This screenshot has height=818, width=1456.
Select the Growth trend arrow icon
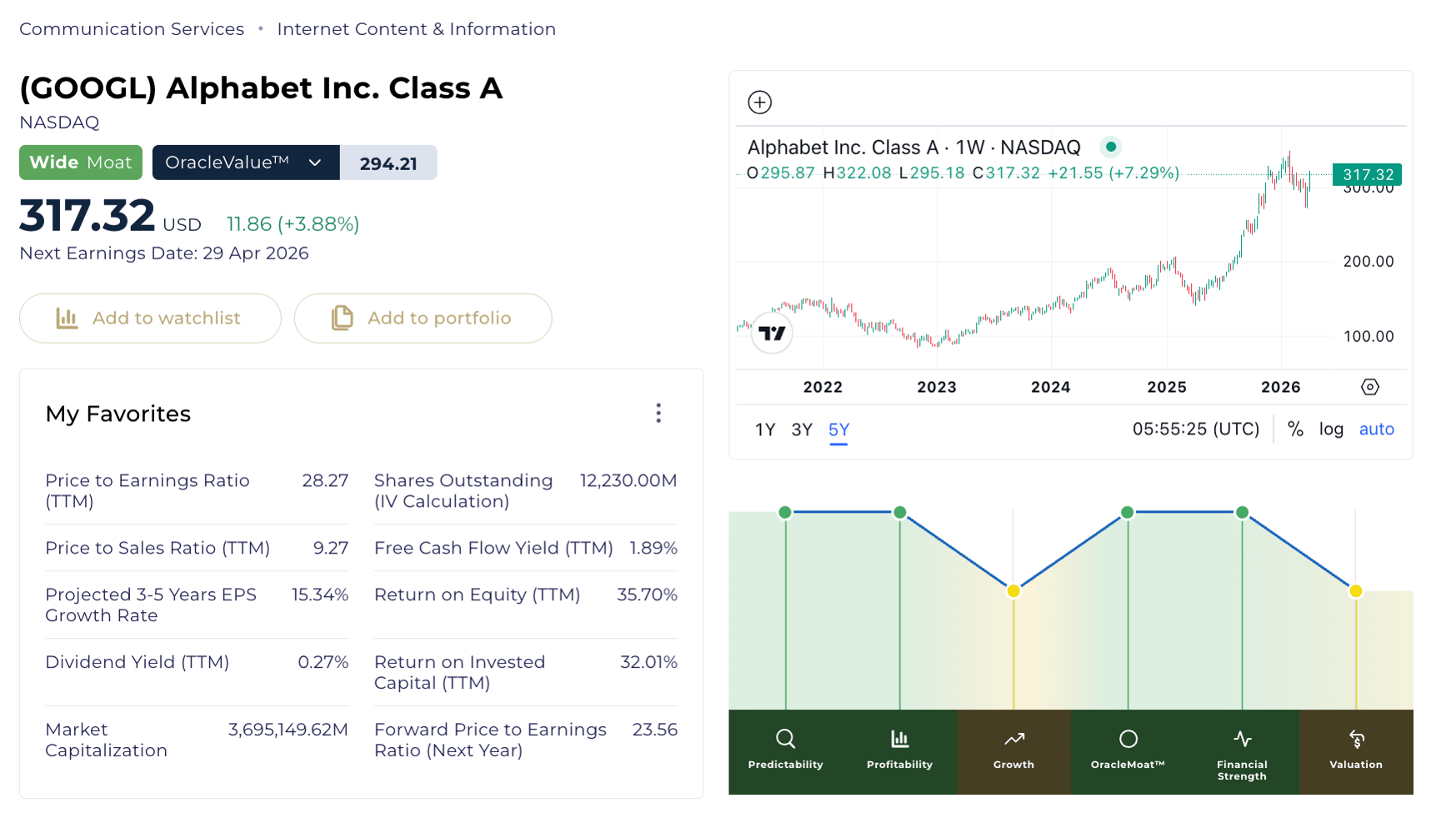coord(1013,739)
